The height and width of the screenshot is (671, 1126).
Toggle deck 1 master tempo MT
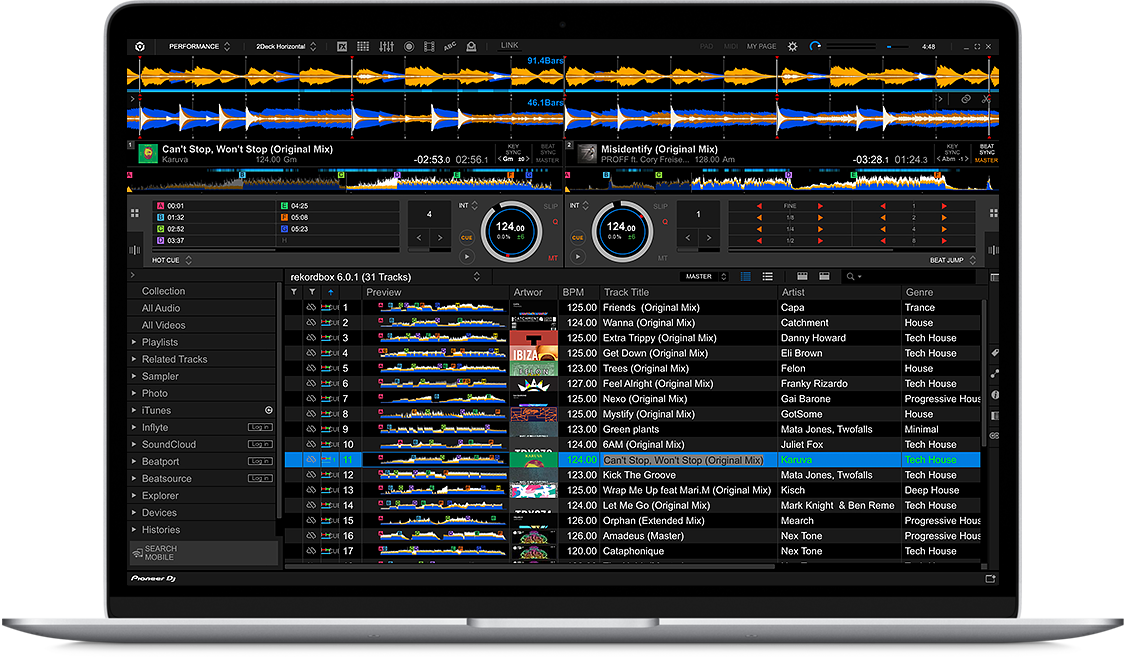click(x=553, y=258)
